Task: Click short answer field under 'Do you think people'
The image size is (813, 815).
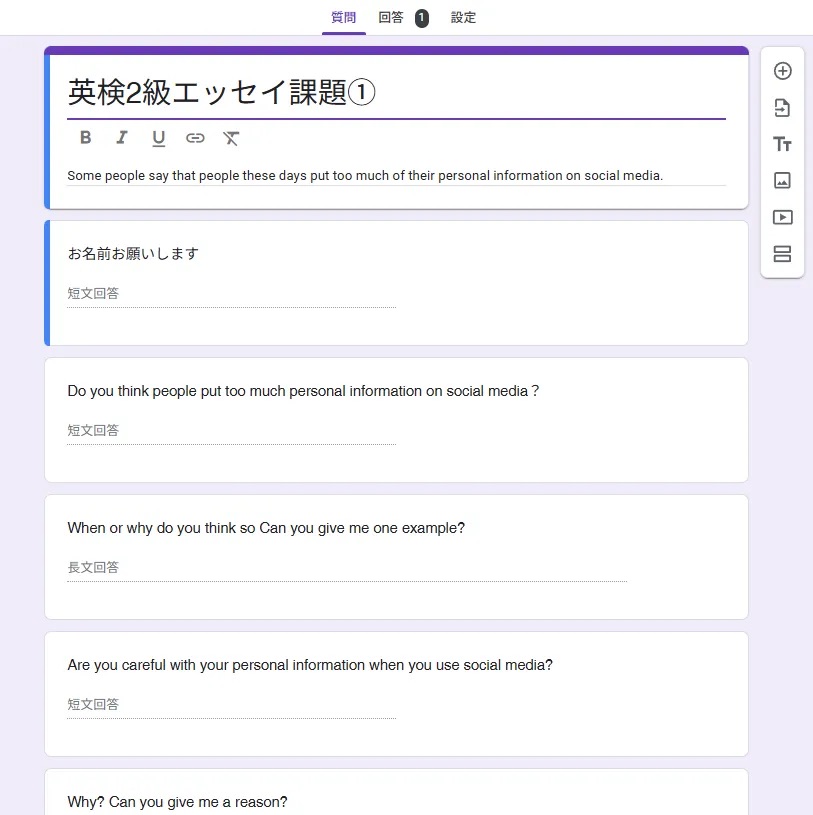Action: 231,431
